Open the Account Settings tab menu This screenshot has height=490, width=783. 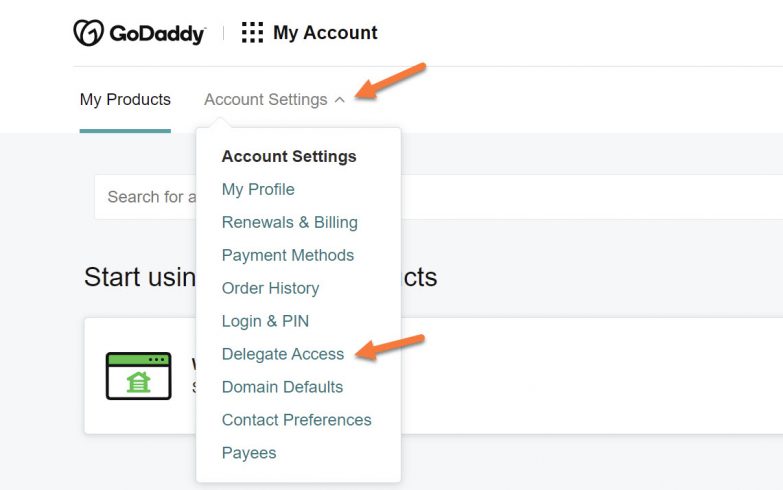(x=266, y=100)
